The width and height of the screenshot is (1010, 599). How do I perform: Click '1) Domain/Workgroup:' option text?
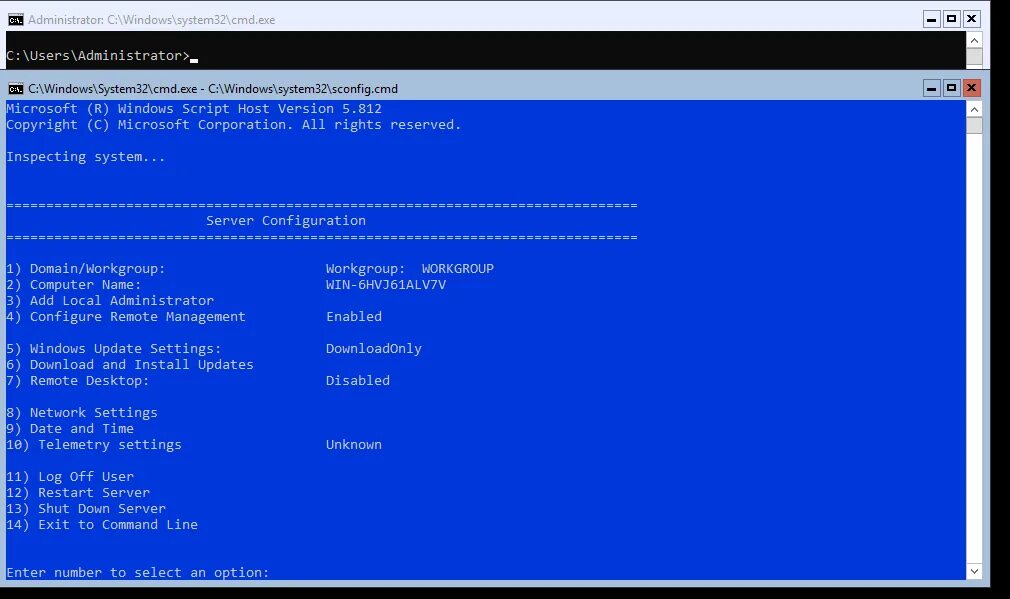86,269
